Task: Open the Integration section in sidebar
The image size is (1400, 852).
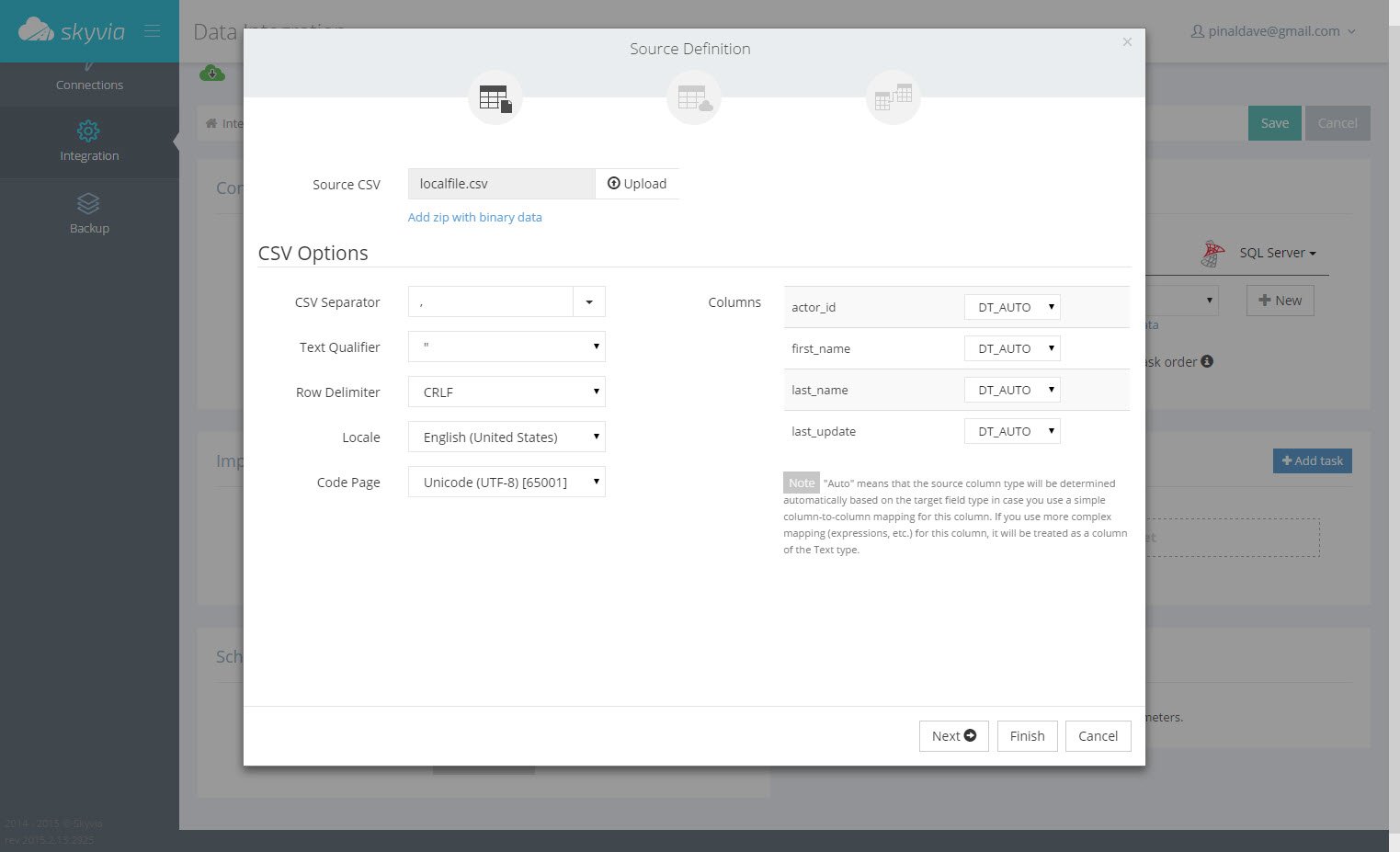Action: click(x=89, y=142)
